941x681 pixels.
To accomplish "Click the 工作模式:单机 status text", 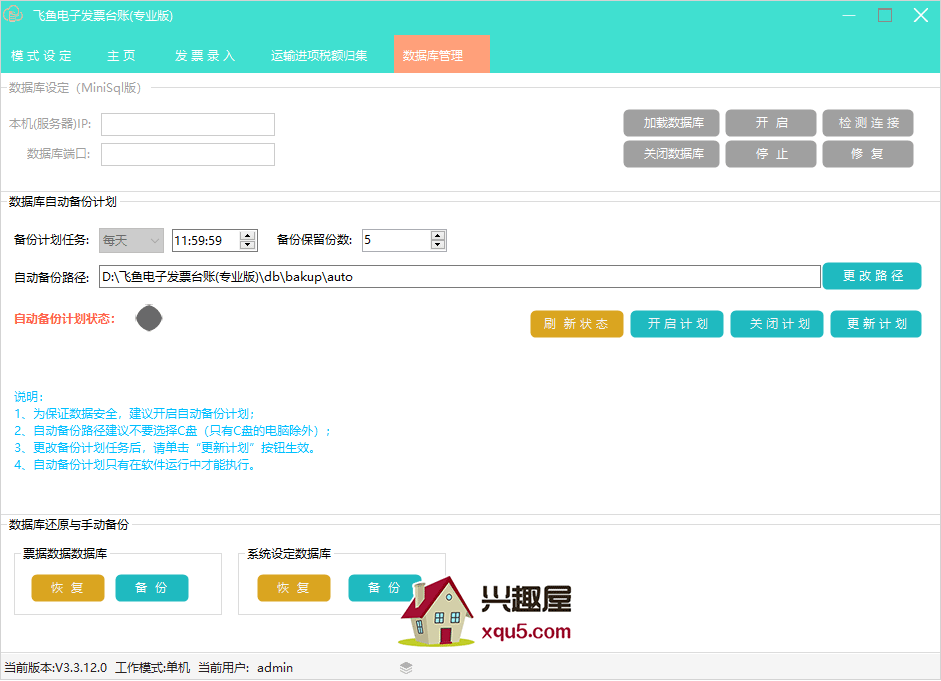I will (x=152, y=668).
